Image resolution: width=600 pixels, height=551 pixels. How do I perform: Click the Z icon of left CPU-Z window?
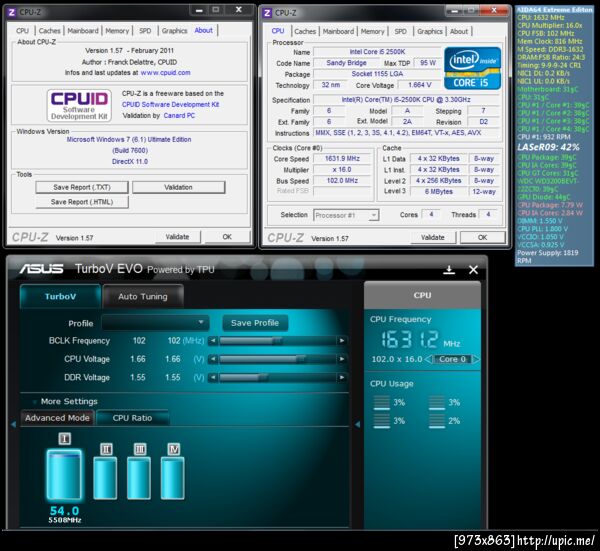pos(12,12)
